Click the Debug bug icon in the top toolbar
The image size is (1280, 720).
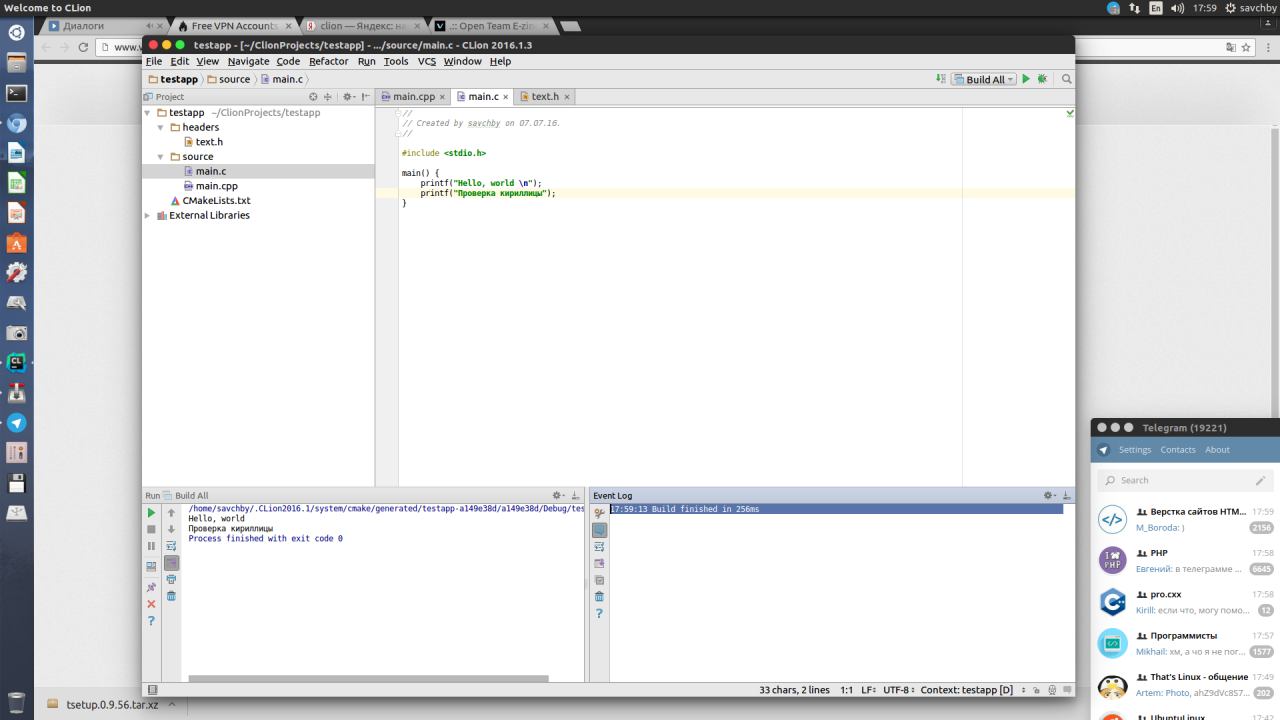coord(1042,79)
